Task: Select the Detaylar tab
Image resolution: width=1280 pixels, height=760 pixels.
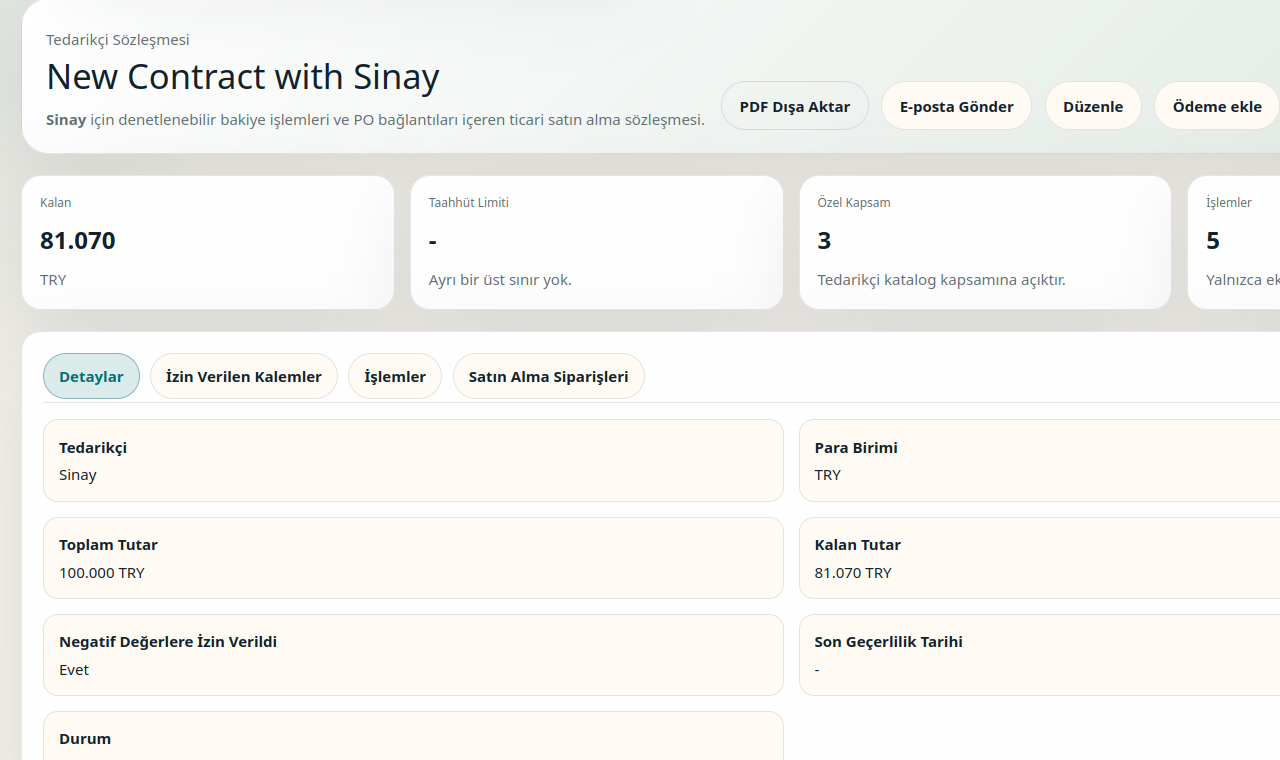Action: [x=91, y=376]
